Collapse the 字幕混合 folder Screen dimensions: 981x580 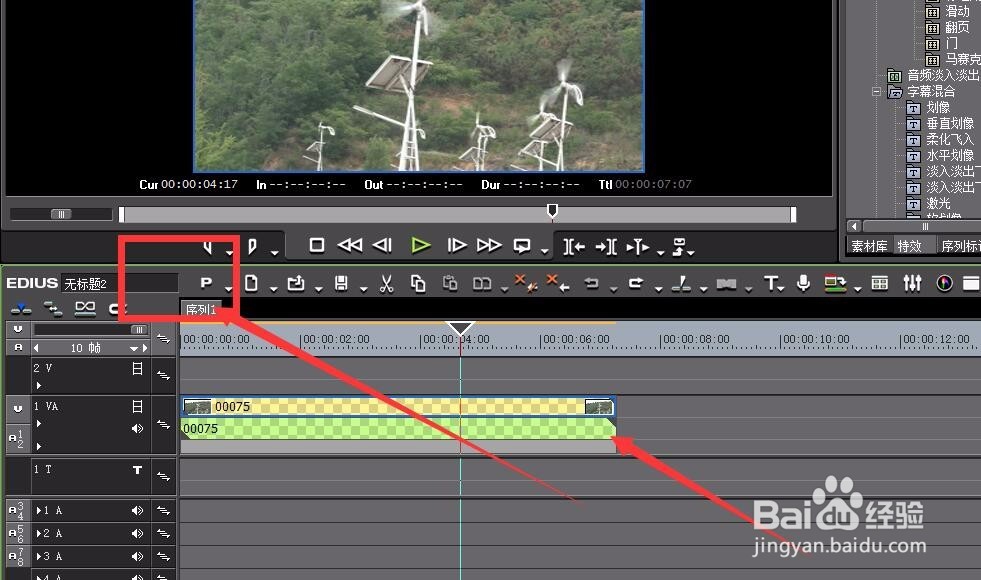tap(877, 91)
